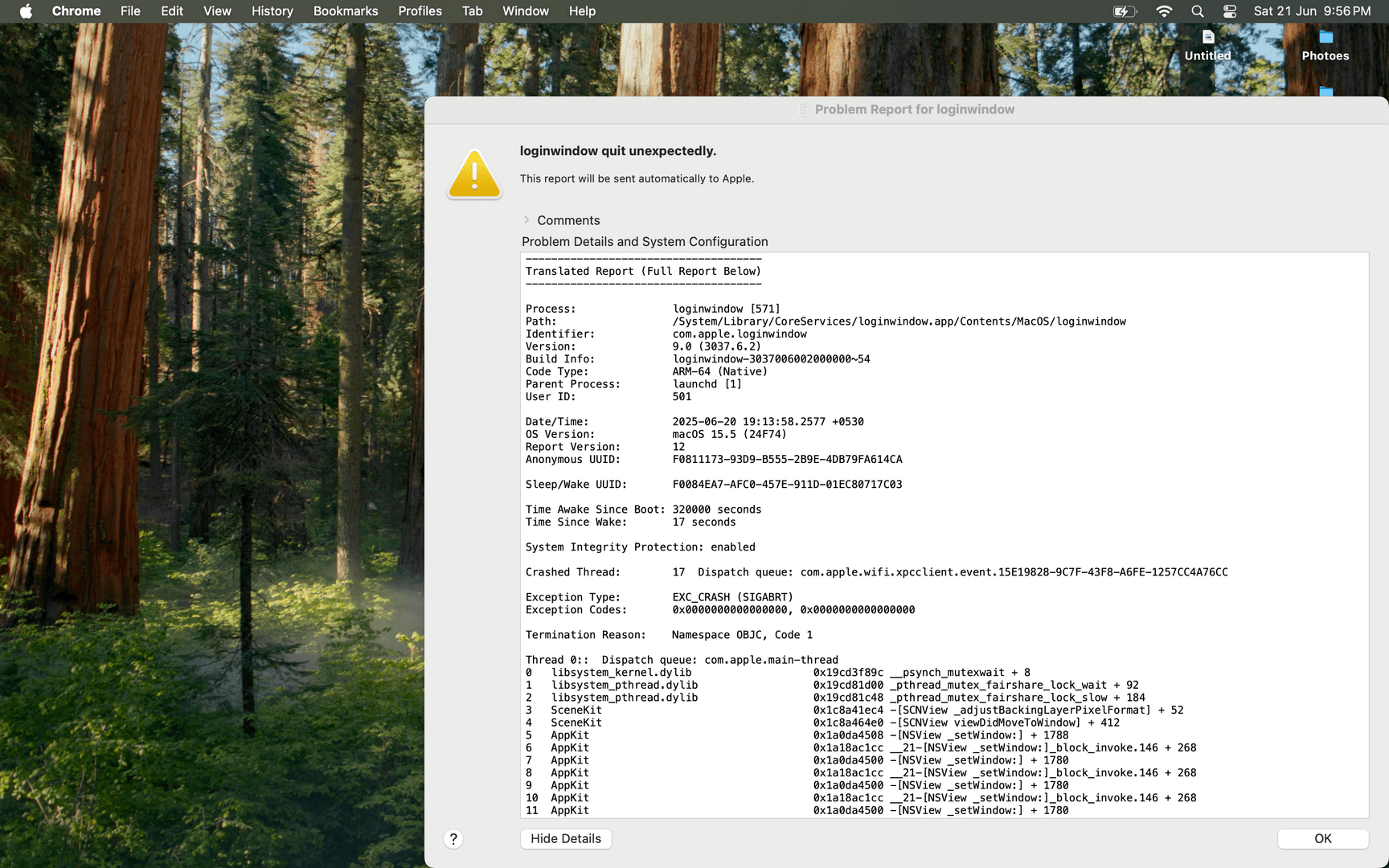Select the Untitled file on desktop
Image resolution: width=1389 pixels, height=868 pixels.
point(1208,46)
